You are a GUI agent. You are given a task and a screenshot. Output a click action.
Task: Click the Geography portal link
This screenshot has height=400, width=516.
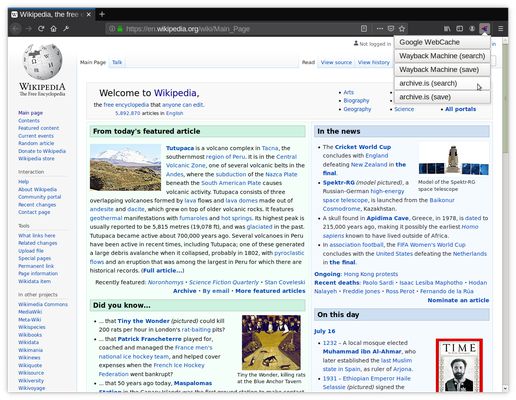coord(357,109)
